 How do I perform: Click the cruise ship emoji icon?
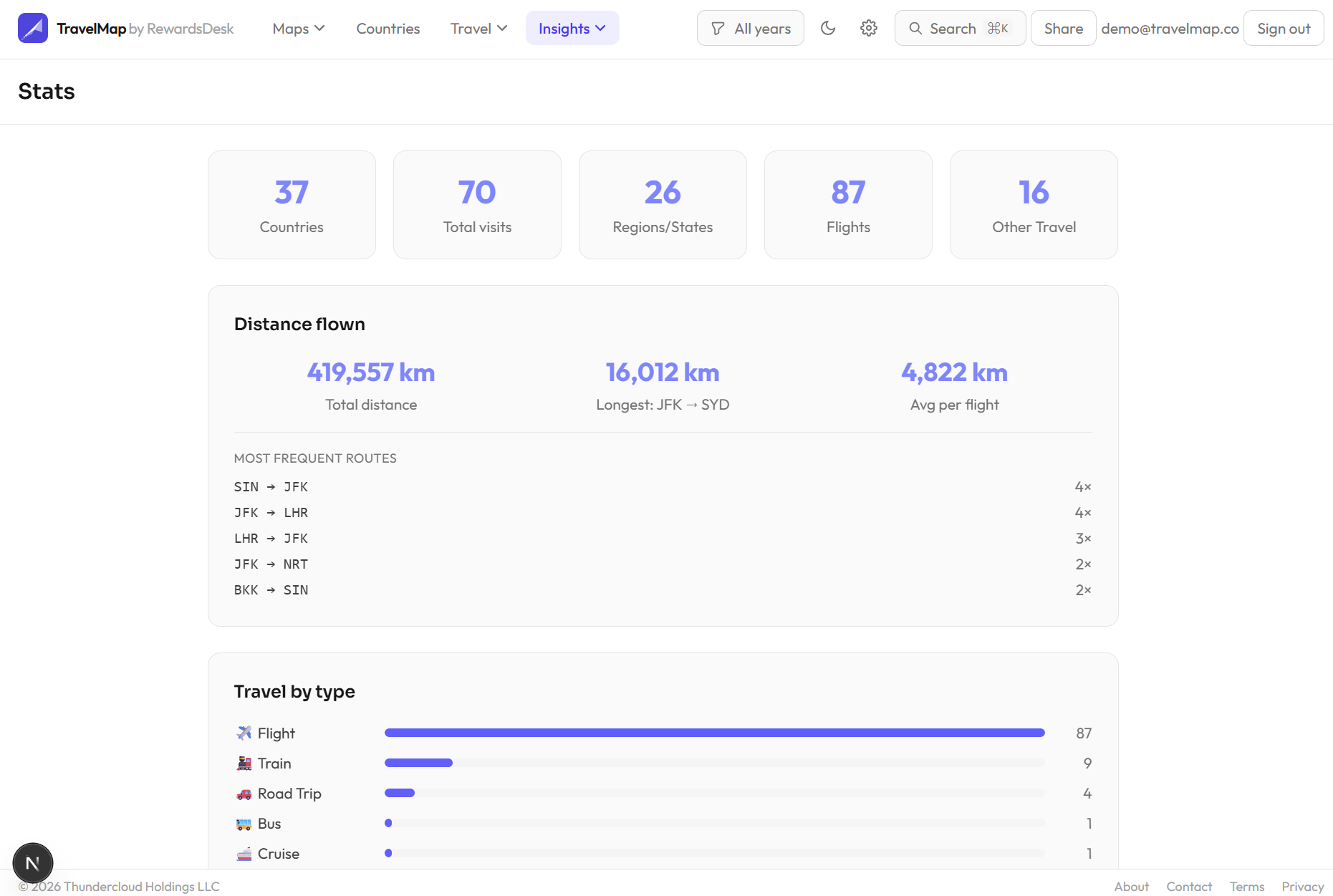point(244,853)
